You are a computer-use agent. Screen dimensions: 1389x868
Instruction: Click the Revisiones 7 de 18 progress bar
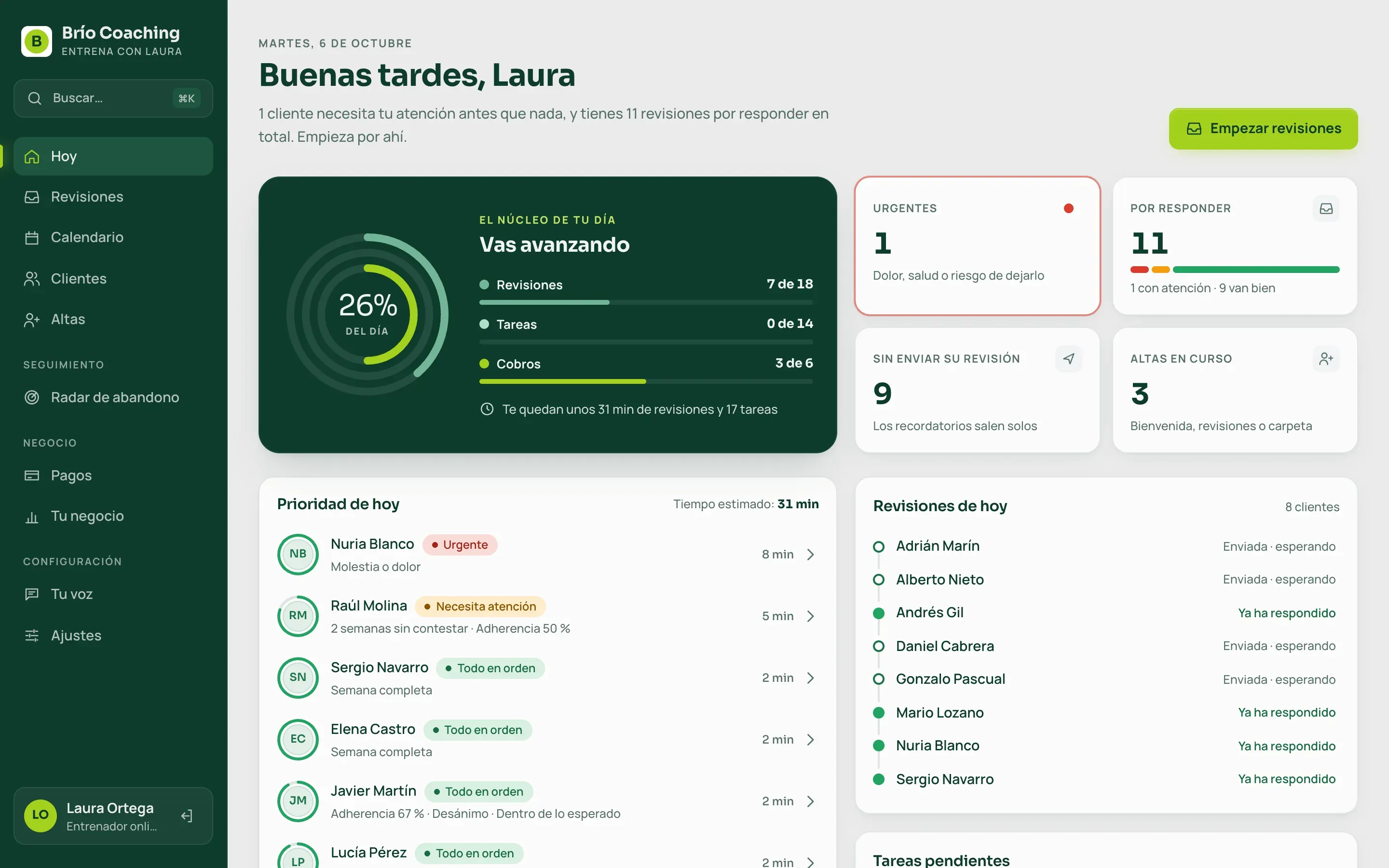click(x=646, y=302)
